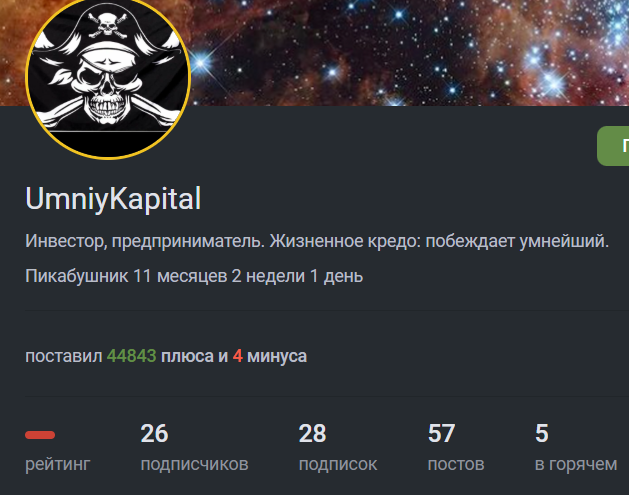This screenshot has width=629, height=495.
Task: Open the 57 posts count
Action: [441, 434]
